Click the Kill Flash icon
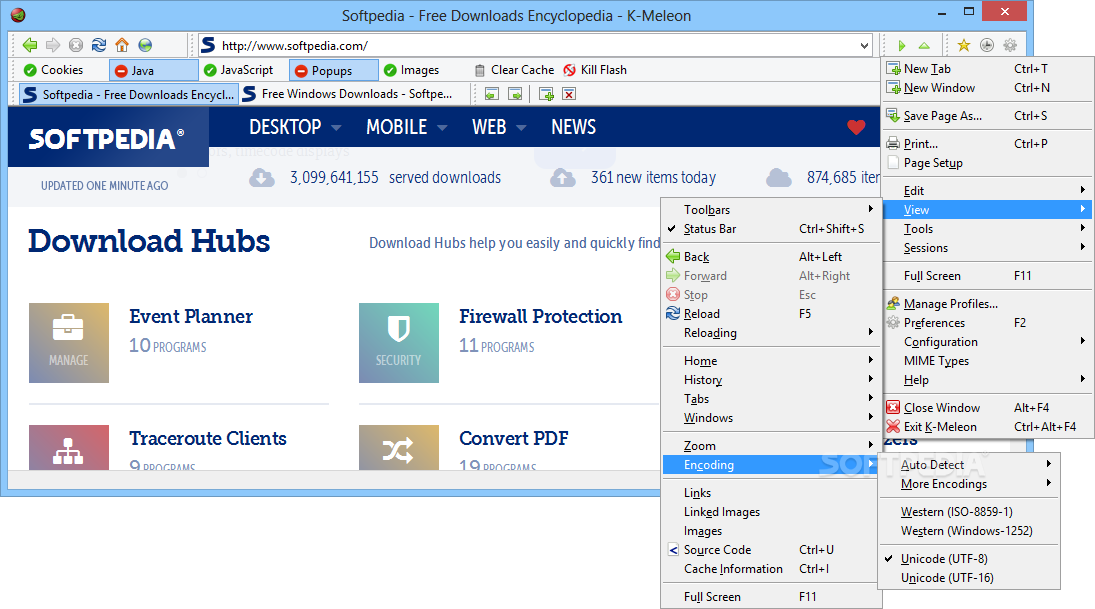Viewport: 1095px width, 609px height. [569, 70]
